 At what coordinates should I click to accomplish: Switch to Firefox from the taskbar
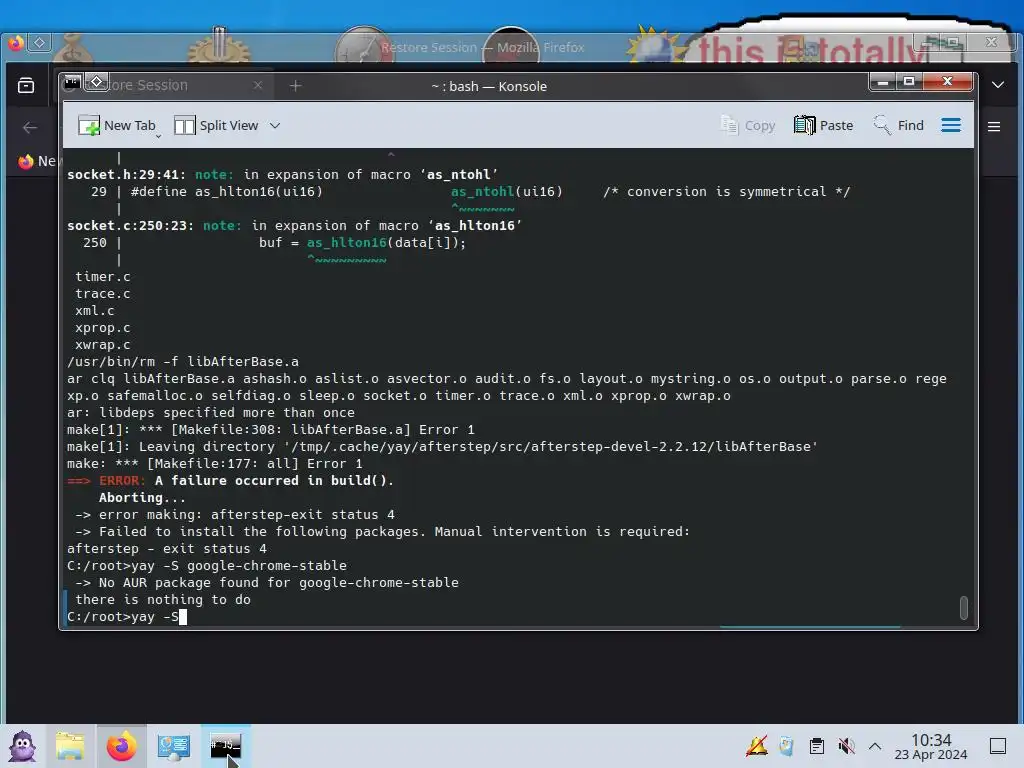pos(121,746)
